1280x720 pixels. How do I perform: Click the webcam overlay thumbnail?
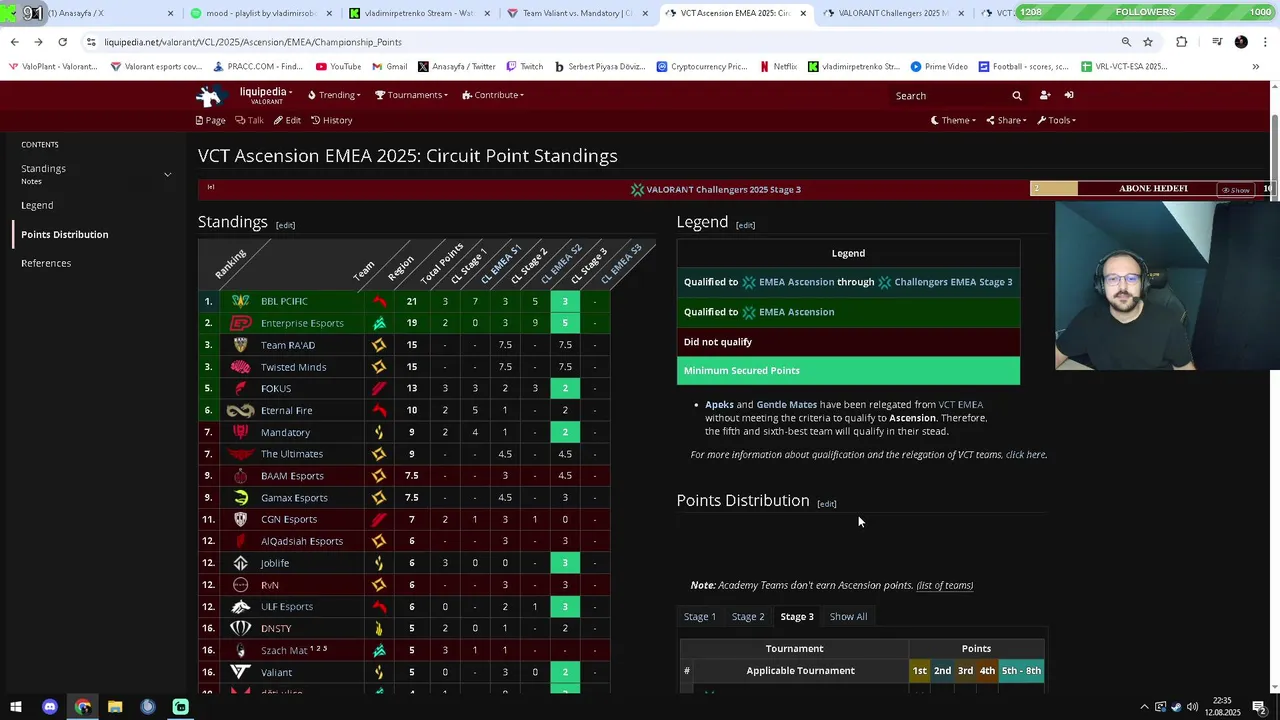pyautogui.click(x=1167, y=286)
